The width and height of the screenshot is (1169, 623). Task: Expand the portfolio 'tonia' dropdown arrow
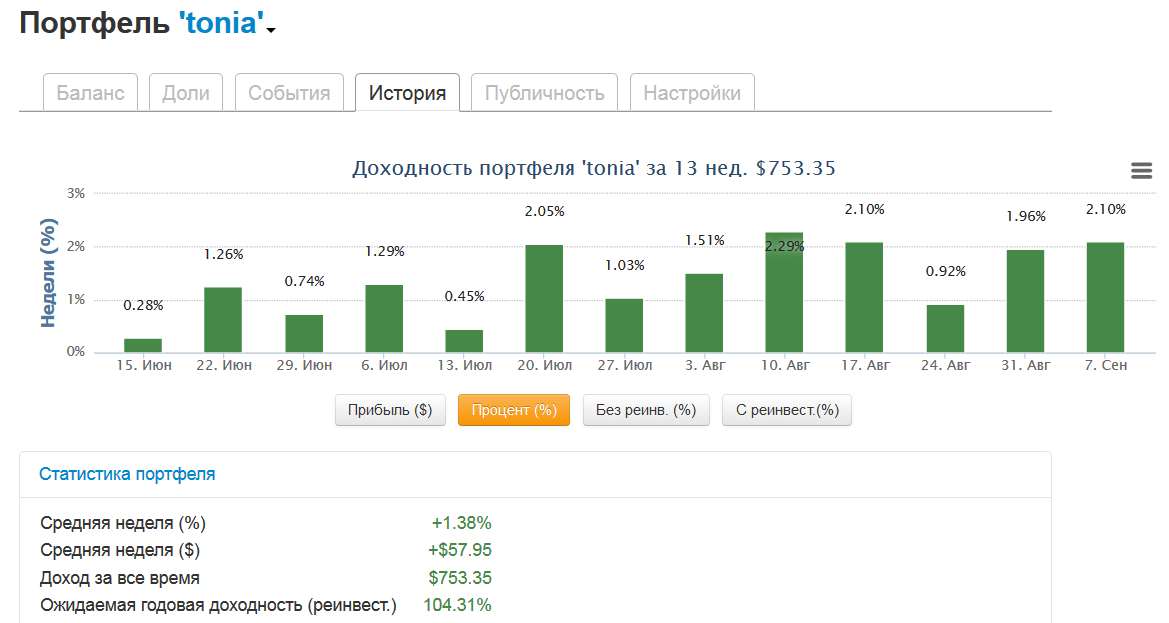click(271, 30)
